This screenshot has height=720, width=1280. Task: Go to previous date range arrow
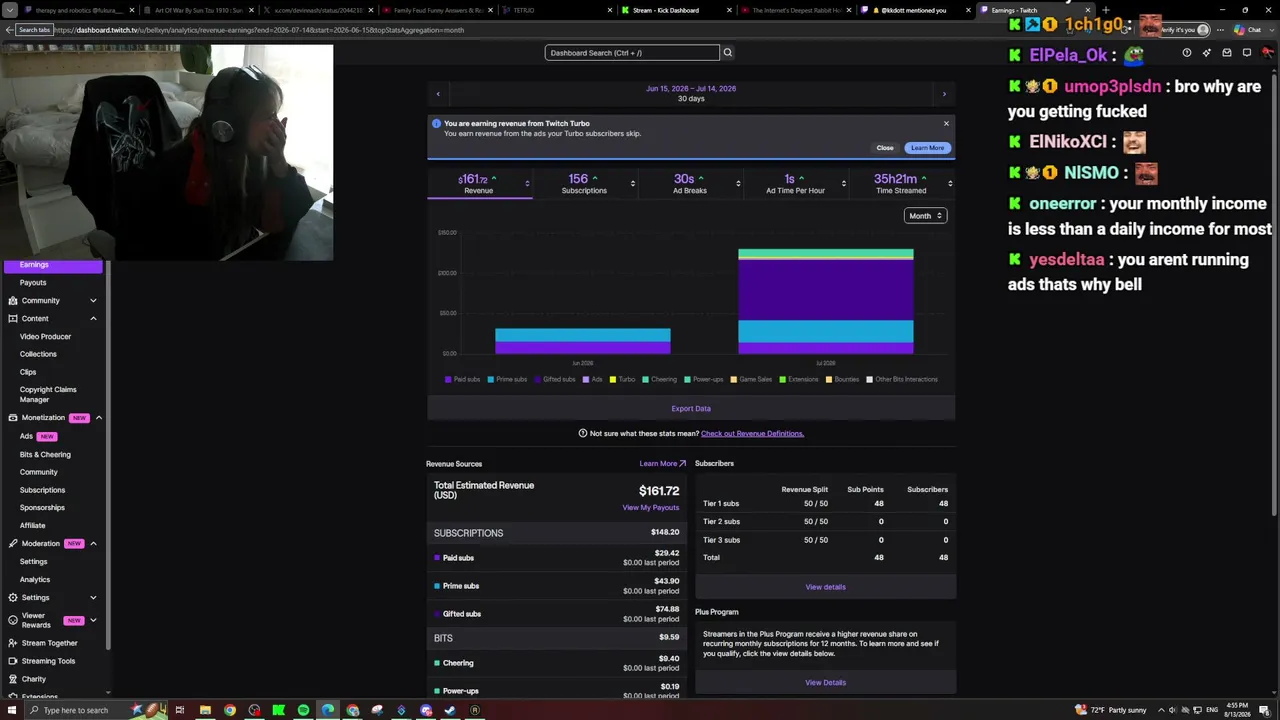point(438,94)
